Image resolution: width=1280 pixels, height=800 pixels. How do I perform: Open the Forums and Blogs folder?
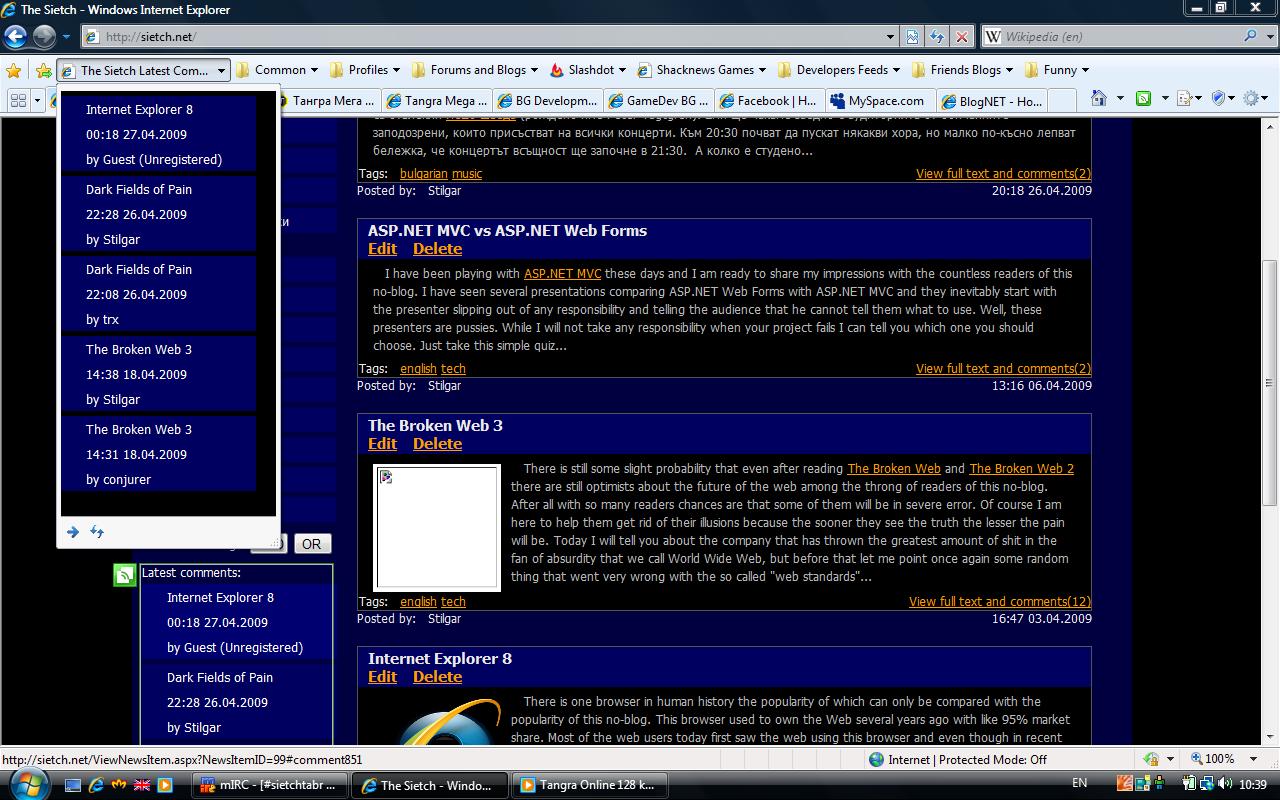(x=474, y=70)
